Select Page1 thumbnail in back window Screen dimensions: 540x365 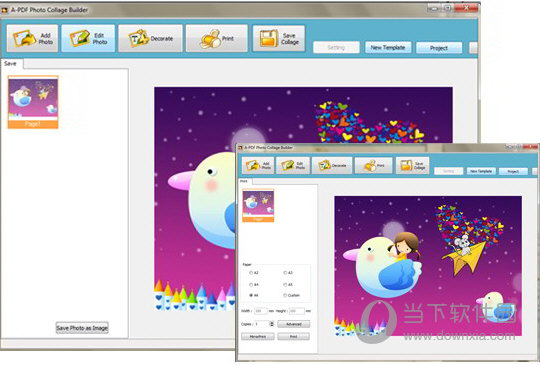(33, 102)
